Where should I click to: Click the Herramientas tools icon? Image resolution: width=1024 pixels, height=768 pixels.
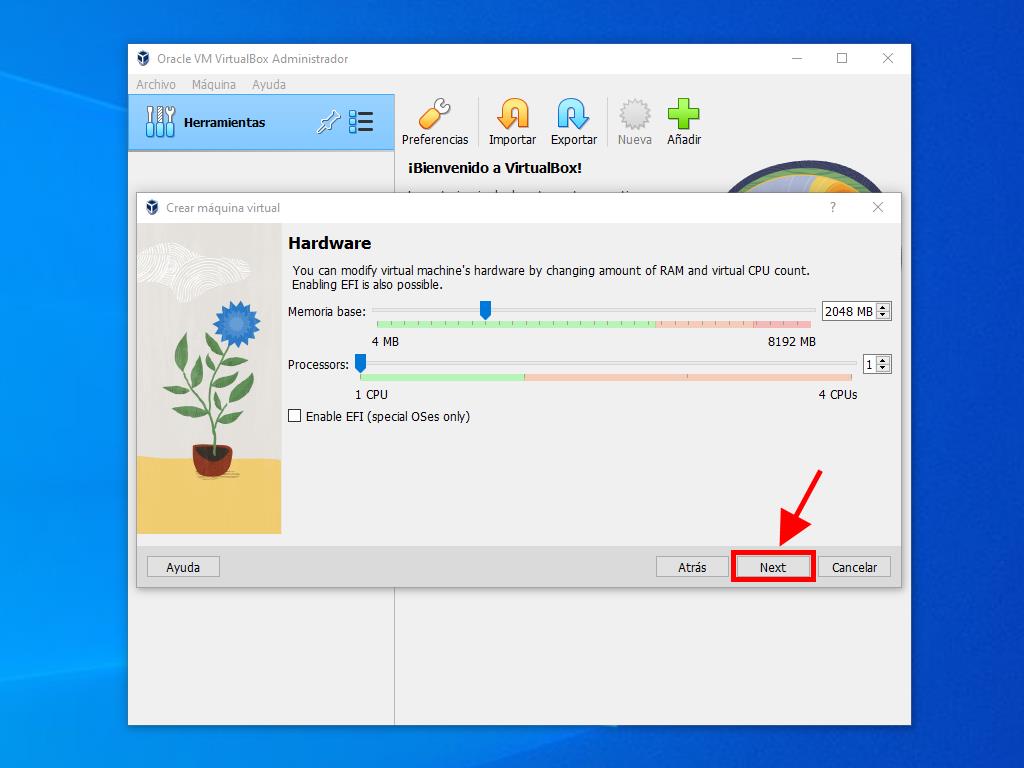(x=160, y=122)
